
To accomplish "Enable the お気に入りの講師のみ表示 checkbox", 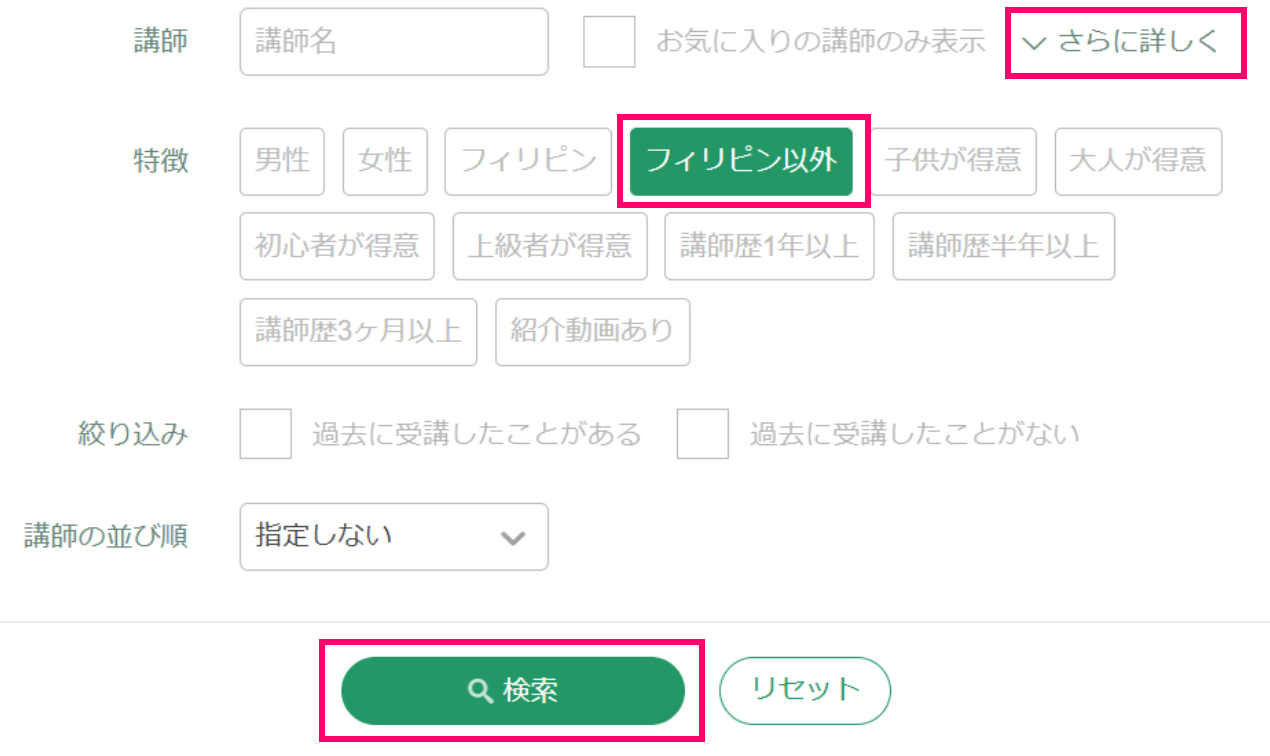I will pos(609,42).
